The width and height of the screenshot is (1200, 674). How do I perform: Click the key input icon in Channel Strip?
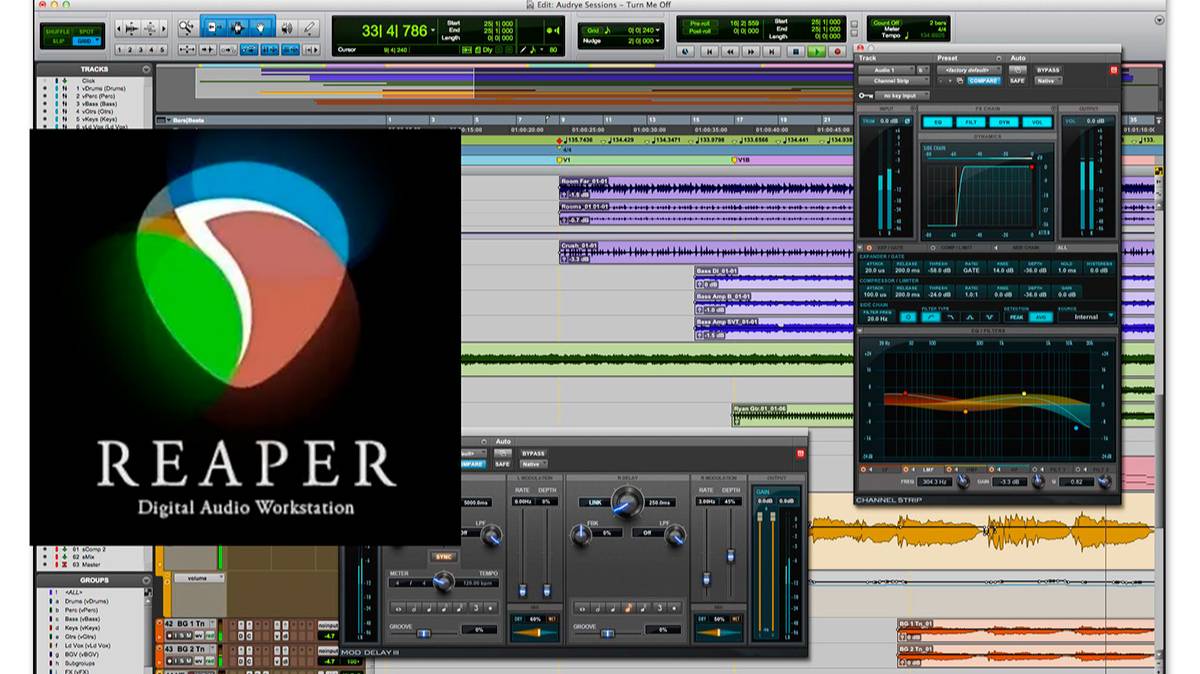coord(865,95)
